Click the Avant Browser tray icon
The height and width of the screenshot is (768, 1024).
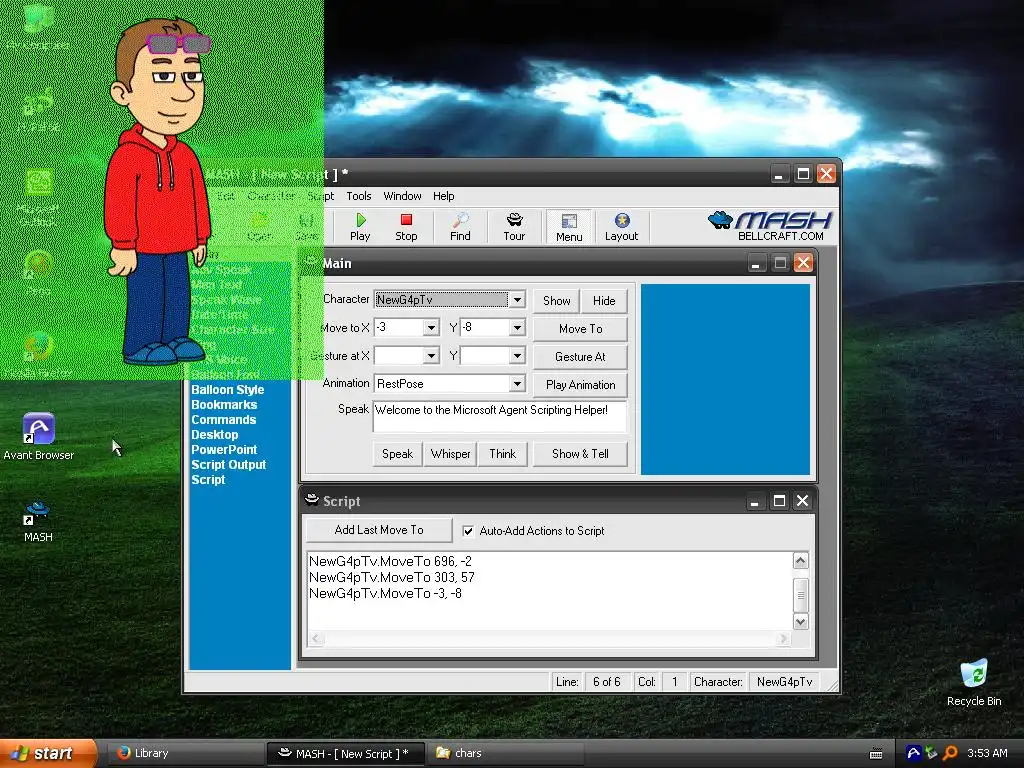point(914,753)
